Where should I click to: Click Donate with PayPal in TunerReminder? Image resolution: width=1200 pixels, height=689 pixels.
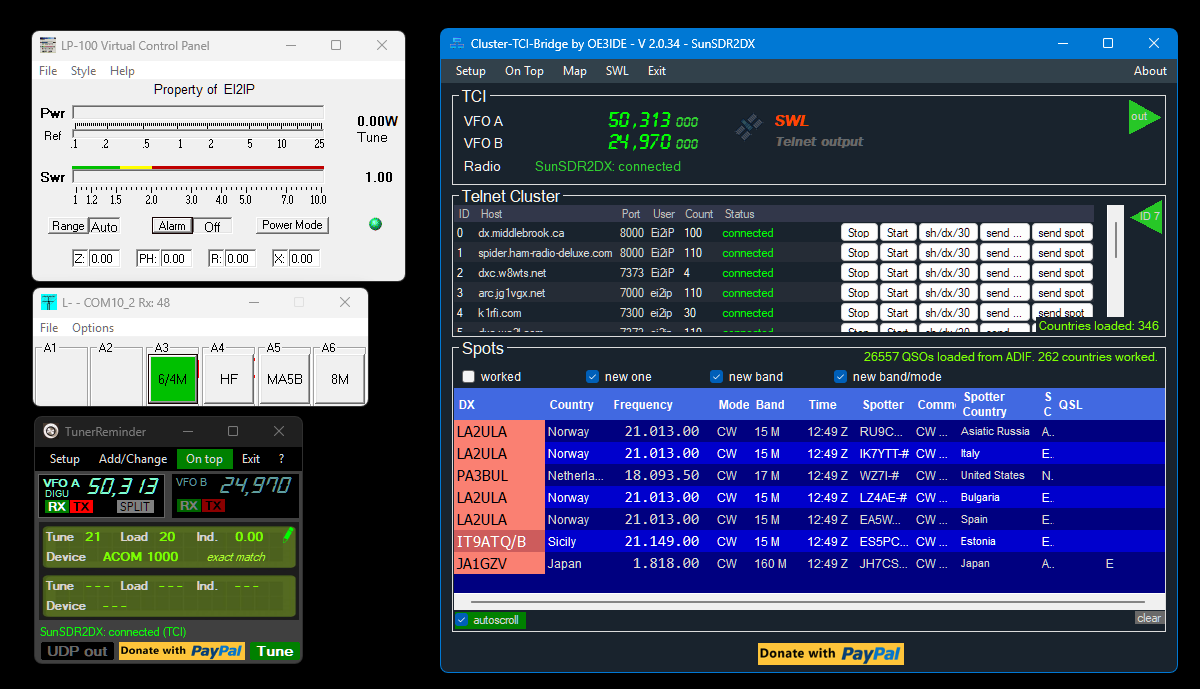click(x=182, y=651)
